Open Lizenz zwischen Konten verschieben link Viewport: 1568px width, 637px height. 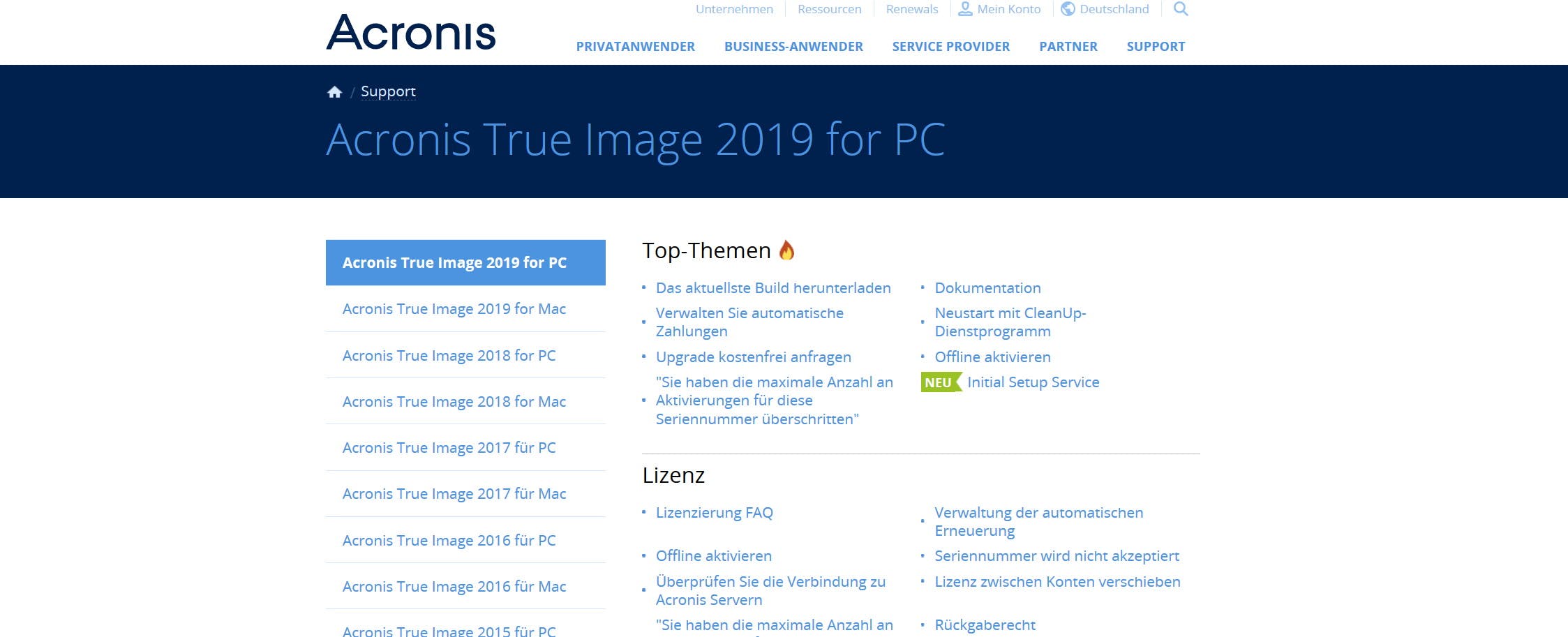click(x=1057, y=582)
